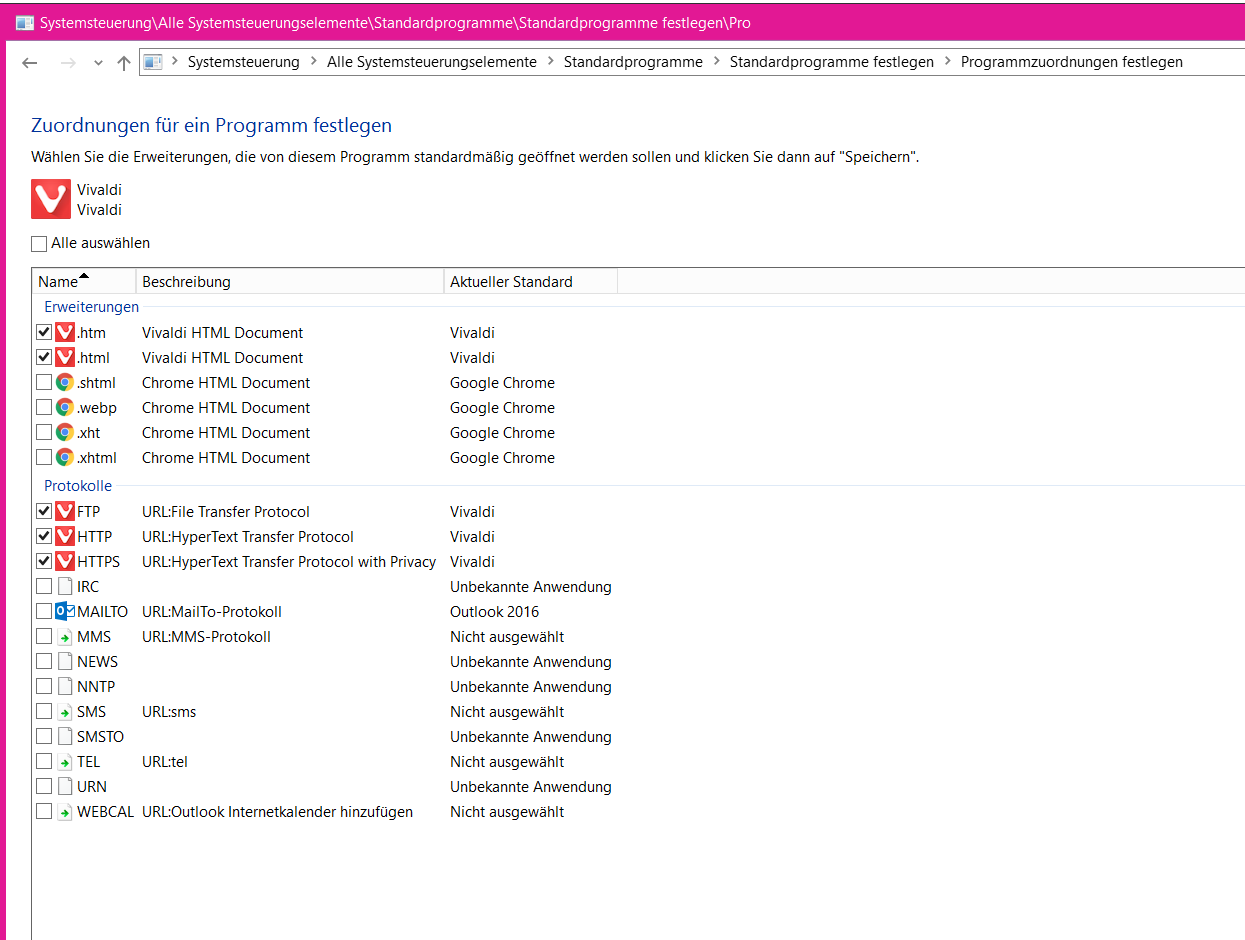Expand the chevron after Standardprogramme festlegen
The image size is (1245, 940).
coord(947,62)
